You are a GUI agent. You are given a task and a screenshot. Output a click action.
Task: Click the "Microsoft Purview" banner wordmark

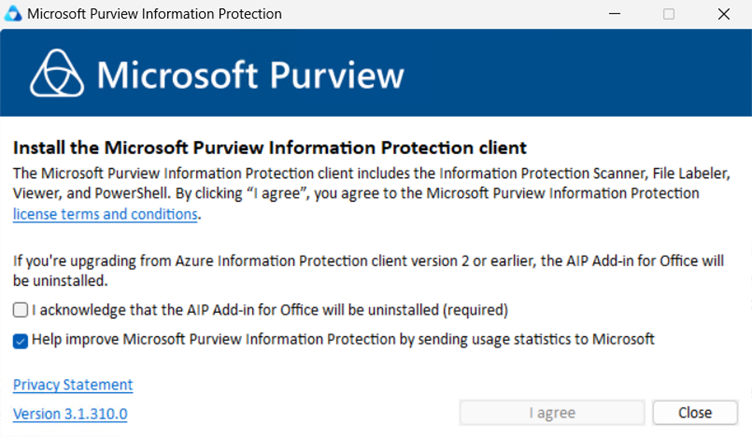pos(250,75)
